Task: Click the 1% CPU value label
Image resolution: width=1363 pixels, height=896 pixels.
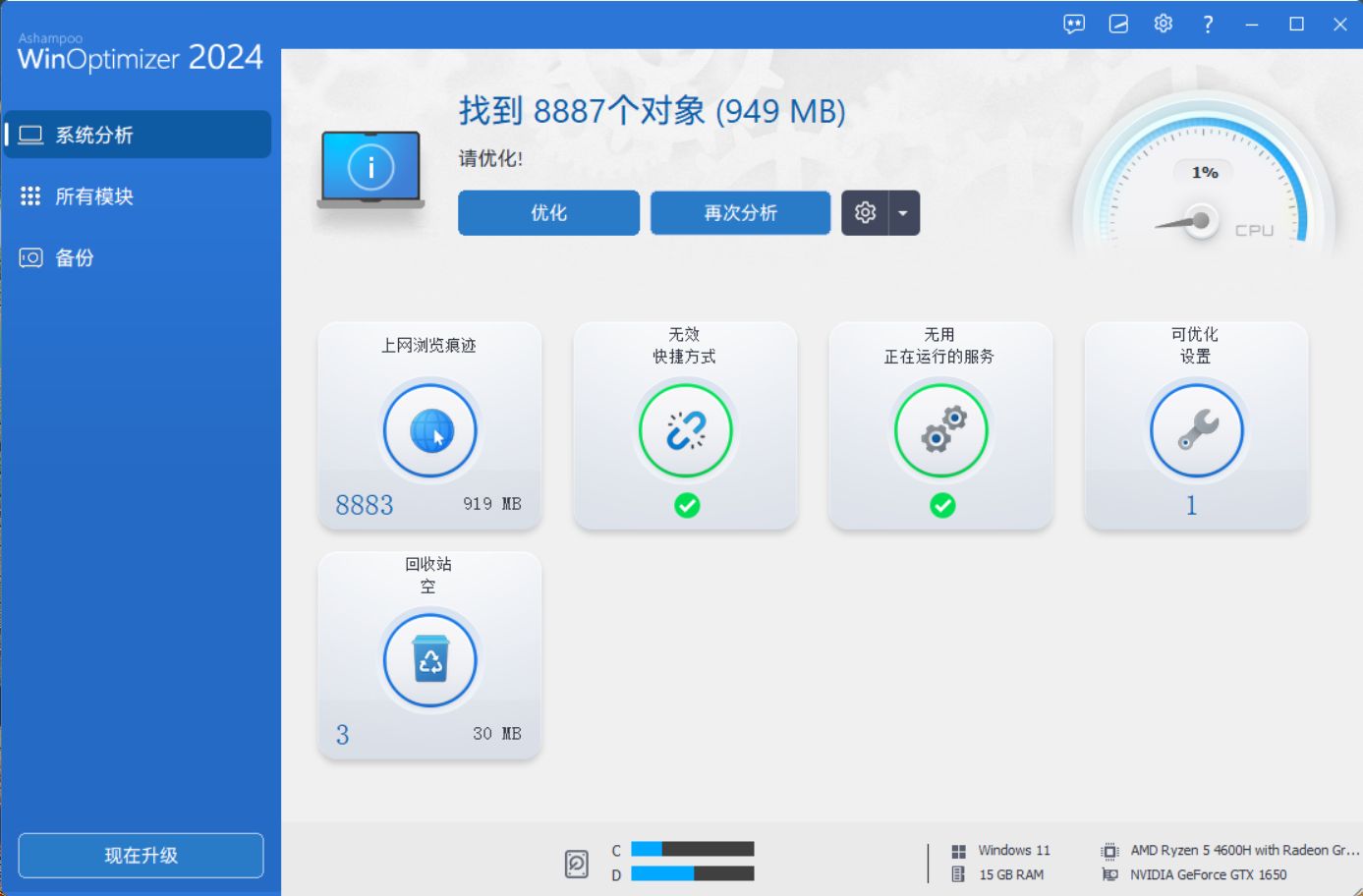Action: tap(1205, 173)
